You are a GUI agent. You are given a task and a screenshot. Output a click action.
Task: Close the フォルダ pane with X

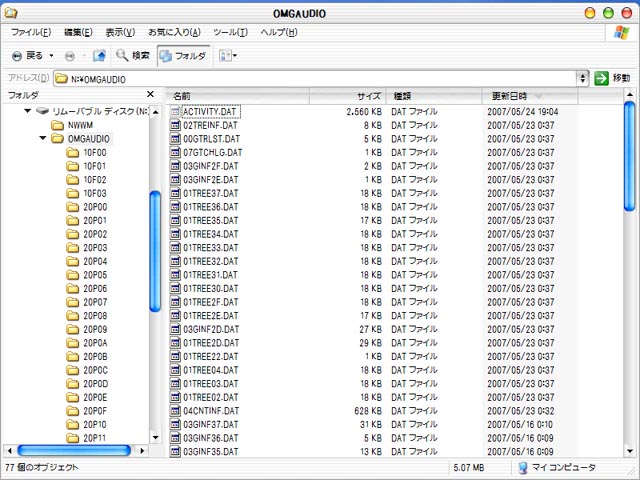tap(150, 94)
